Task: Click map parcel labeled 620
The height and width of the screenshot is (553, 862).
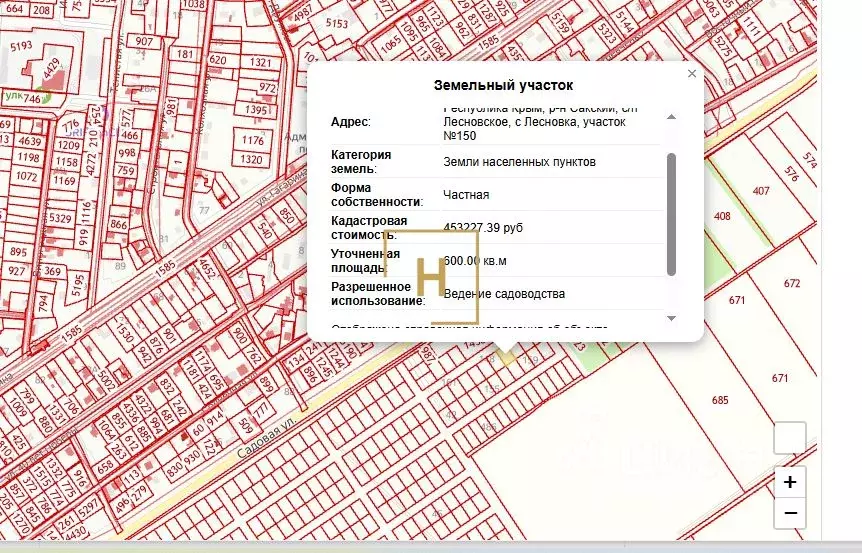Action: click(x=218, y=60)
